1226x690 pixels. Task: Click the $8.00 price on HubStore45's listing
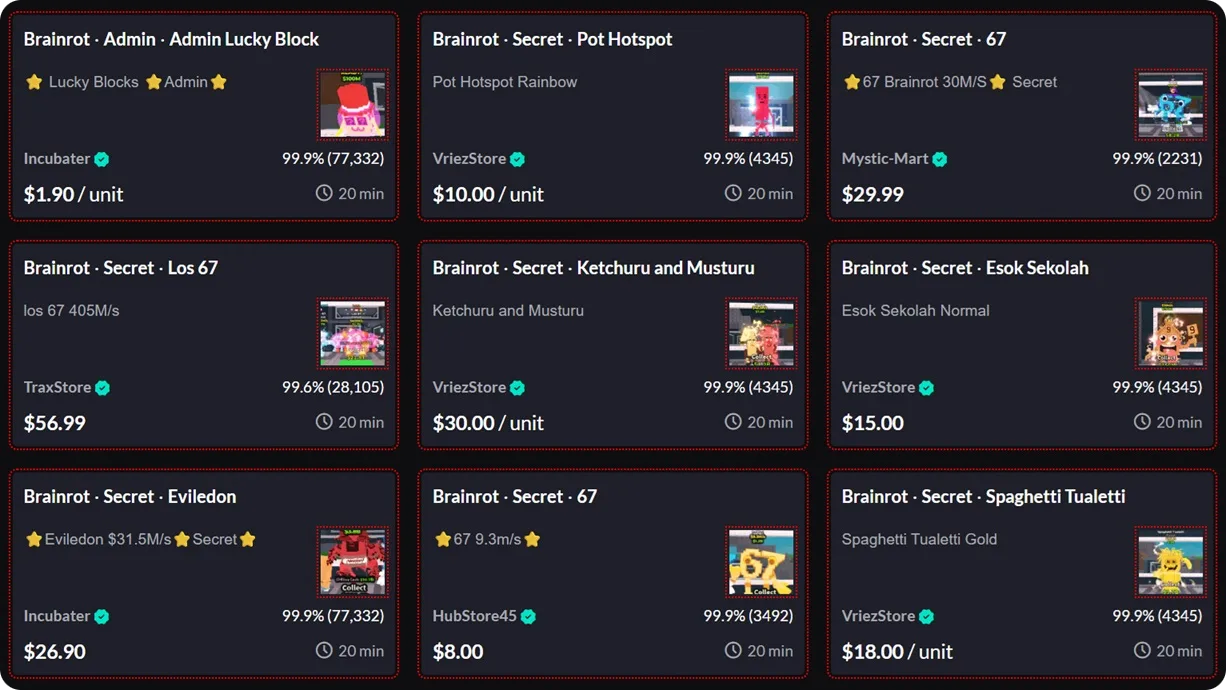click(x=457, y=651)
